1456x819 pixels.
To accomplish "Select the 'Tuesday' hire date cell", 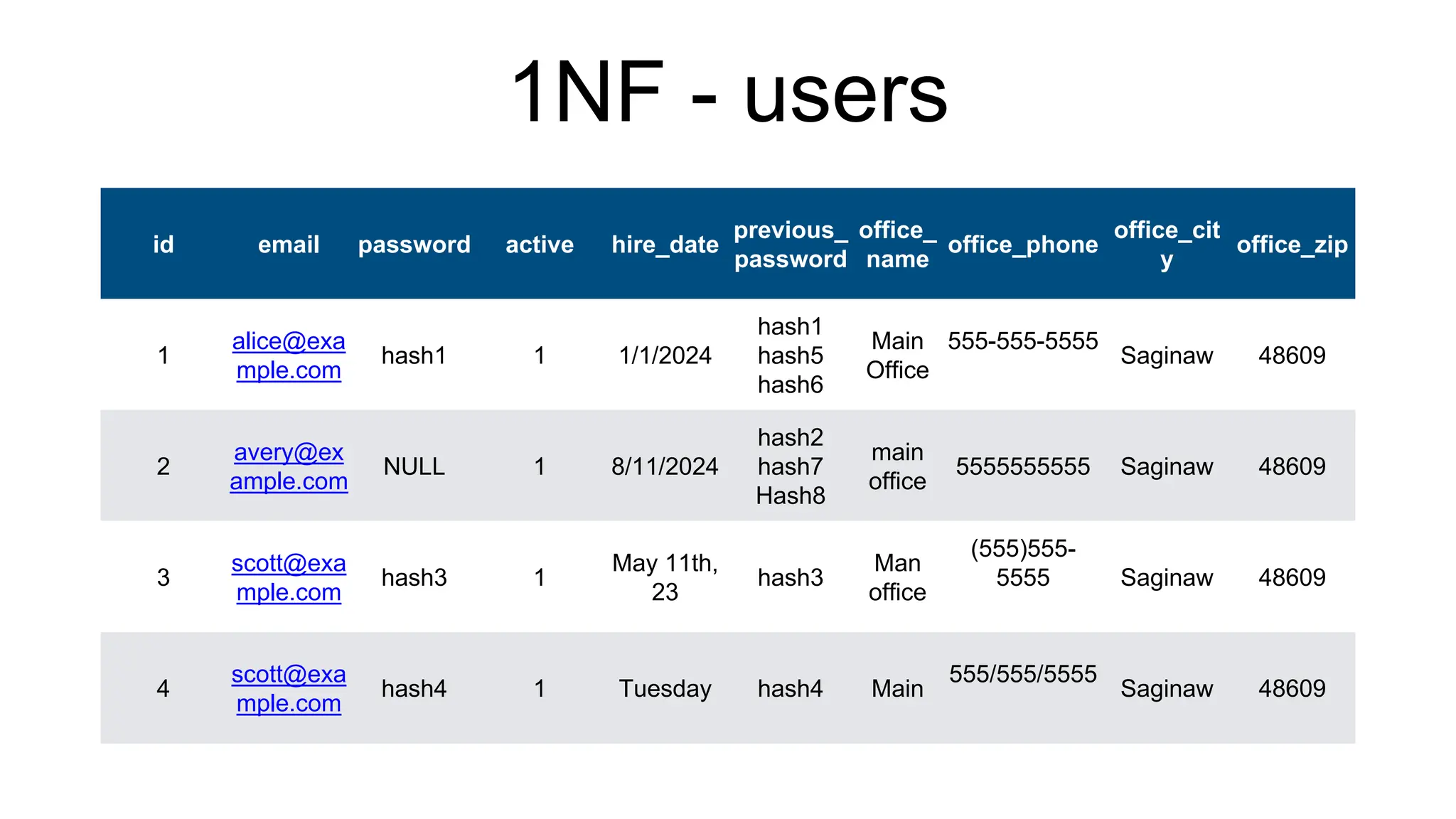I will point(665,688).
